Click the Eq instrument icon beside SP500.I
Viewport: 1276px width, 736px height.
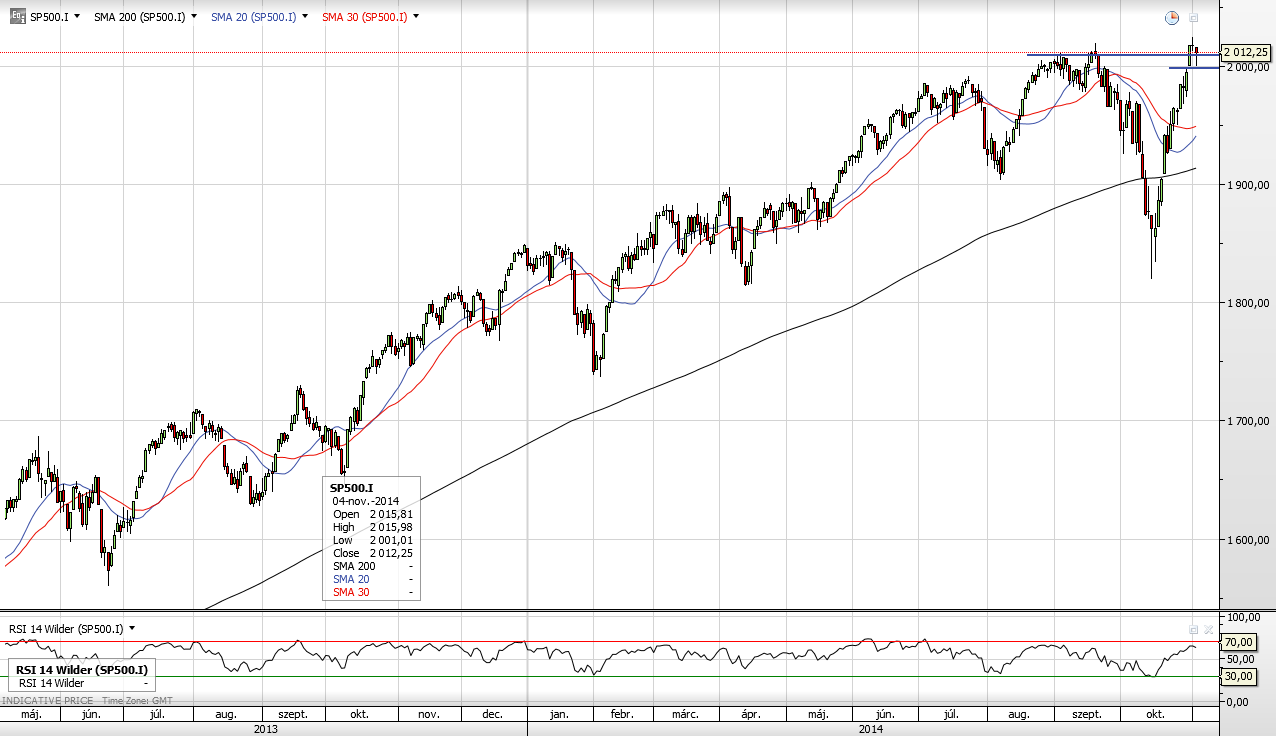point(17,16)
